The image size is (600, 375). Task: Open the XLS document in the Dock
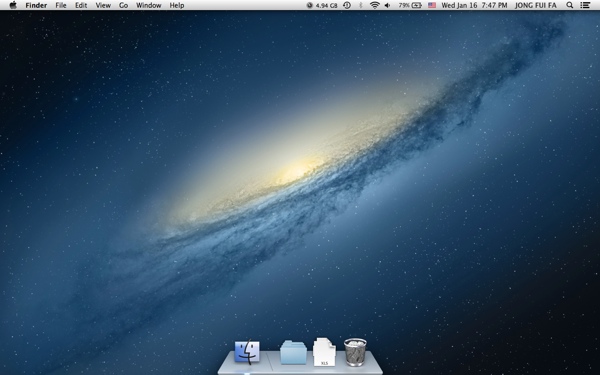click(324, 352)
